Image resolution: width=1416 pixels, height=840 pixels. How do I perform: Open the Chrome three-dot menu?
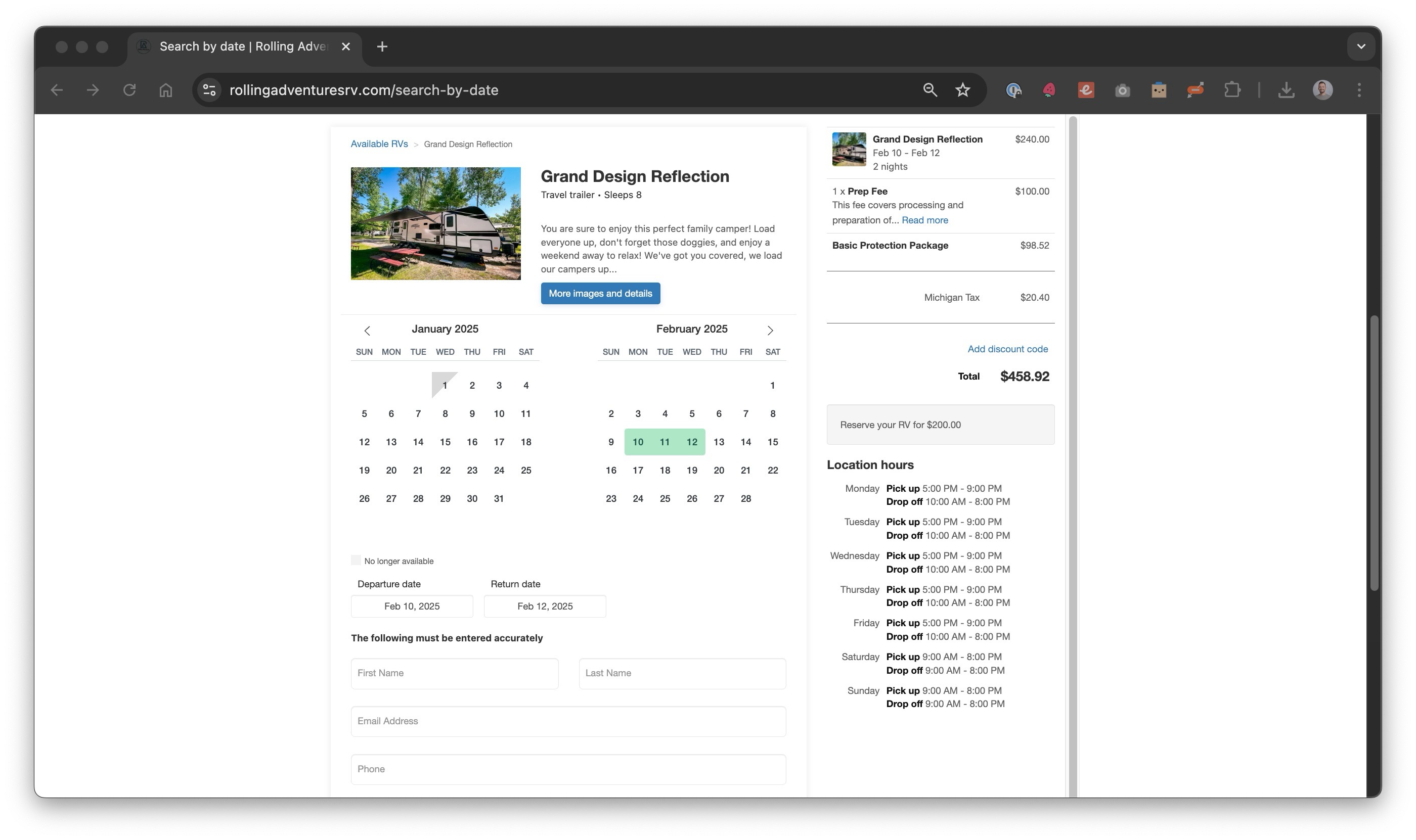point(1359,90)
